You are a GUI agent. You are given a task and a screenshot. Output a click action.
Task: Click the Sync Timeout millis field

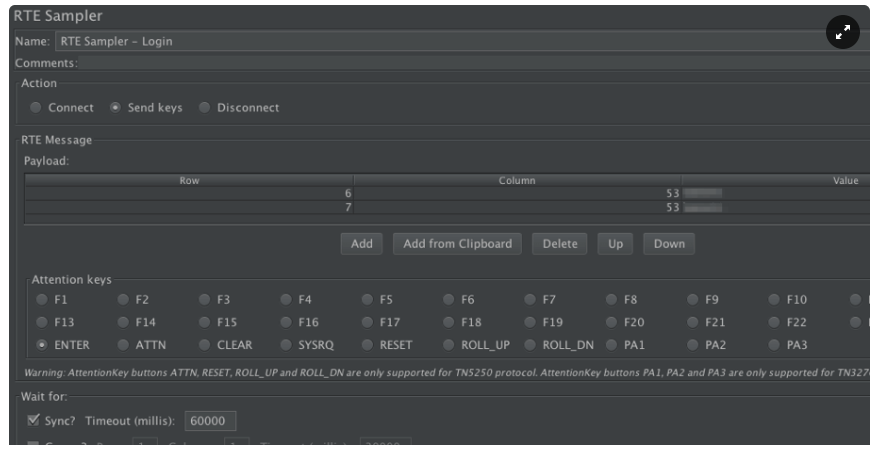click(210, 421)
